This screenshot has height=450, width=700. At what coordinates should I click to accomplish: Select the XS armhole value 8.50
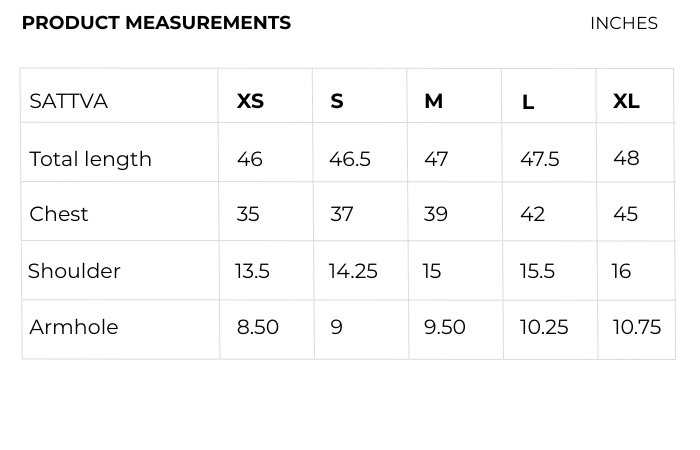pyautogui.click(x=258, y=327)
